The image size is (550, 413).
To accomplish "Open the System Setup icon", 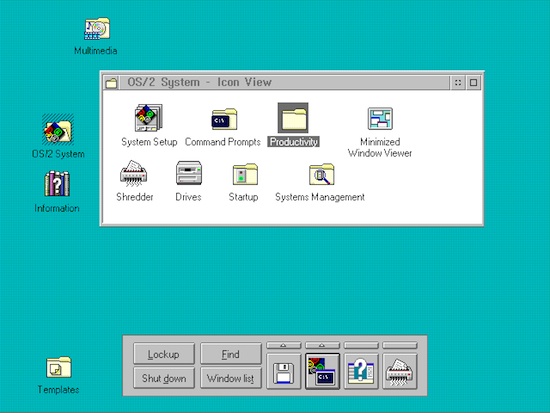I will point(149,118).
